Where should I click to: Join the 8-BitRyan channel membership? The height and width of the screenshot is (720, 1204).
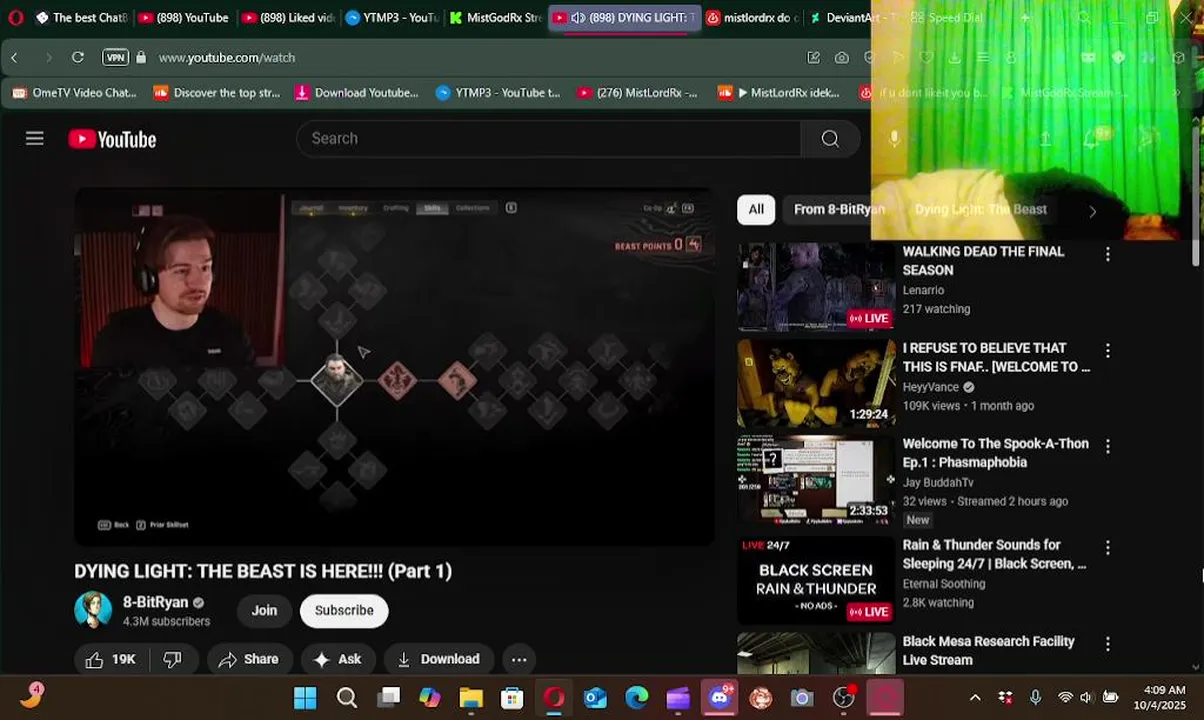tap(264, 610)
